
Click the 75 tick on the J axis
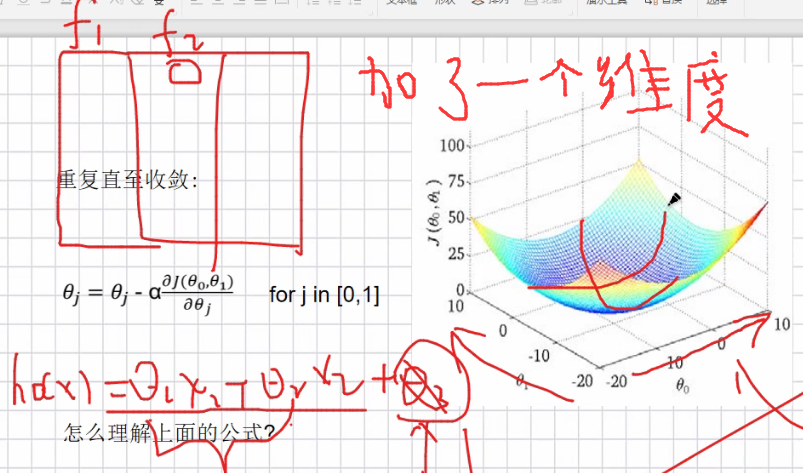pos(456,181)
